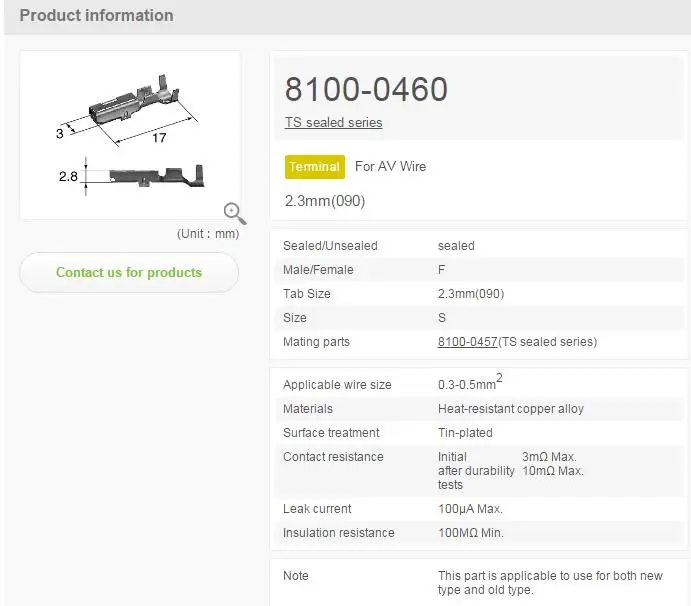Image resolution: width=691 pixels, height=606 pixels.
Task: Click the Insulation resistance row label
Action: pos(338,533)
